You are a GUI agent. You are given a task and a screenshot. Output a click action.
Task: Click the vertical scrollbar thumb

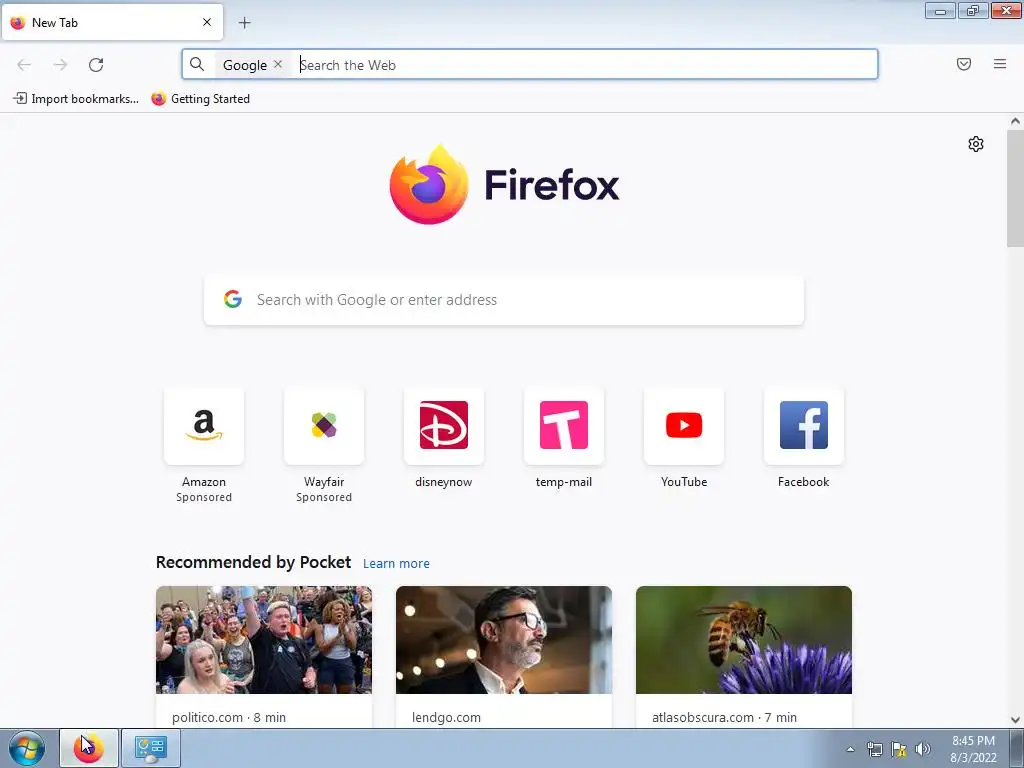pyautogui.click(x=1015, y=188)
